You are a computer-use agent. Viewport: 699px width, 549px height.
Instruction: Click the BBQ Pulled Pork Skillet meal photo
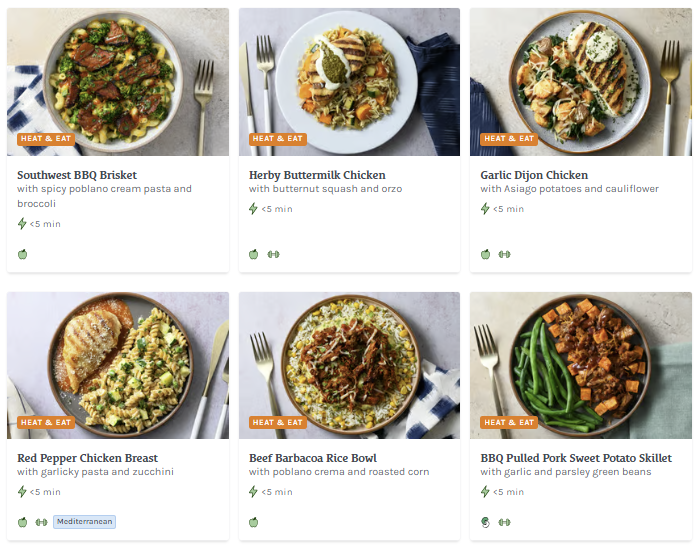coord(580,364)
